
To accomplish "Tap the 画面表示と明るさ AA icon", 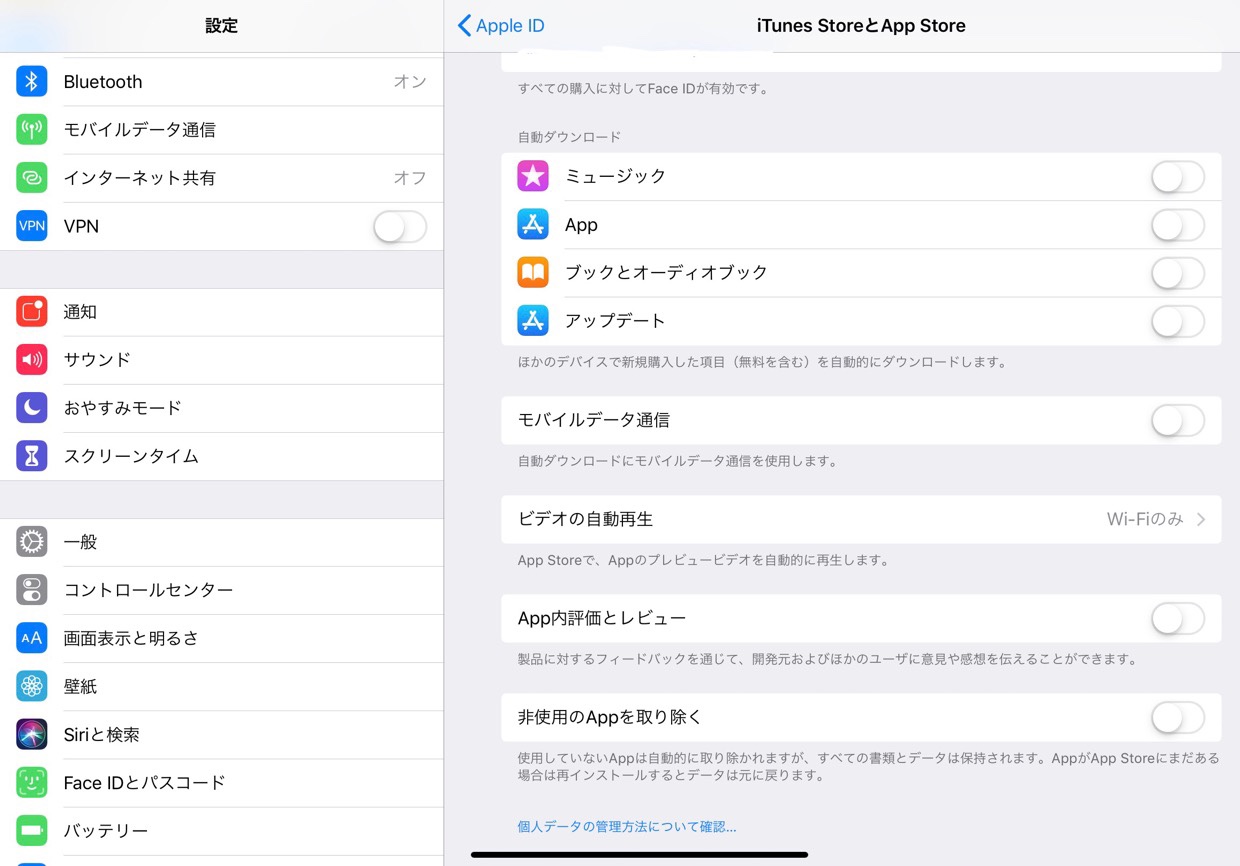I will point(32,638).
